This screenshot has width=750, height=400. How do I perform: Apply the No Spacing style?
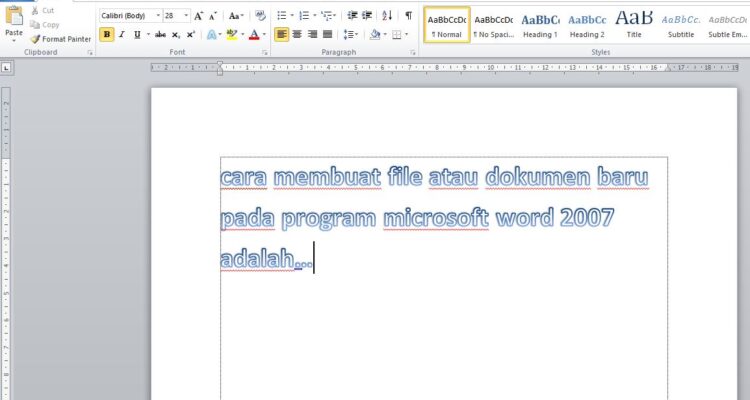(494, 25)
